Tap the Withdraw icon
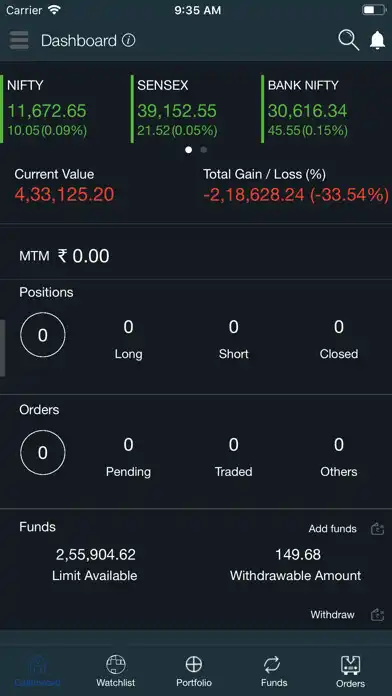This screenshot has height=696, width=392. coord(377,615)
